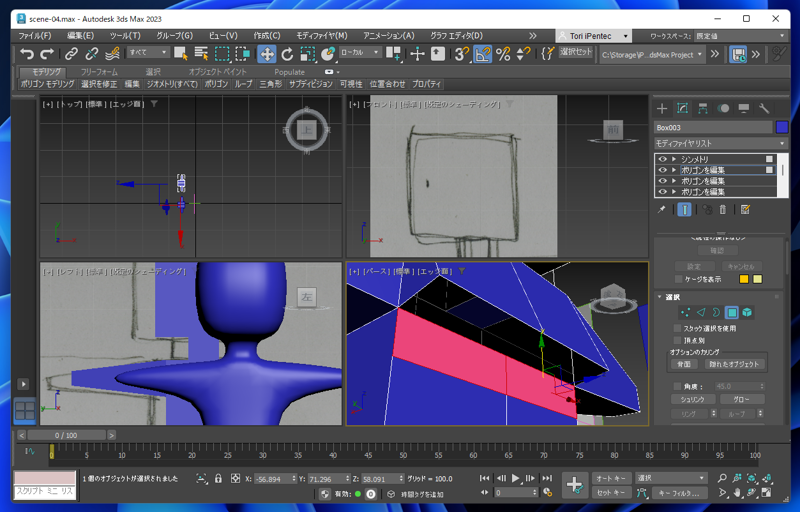Open the ローカル coordinate system dropdown
This screenshot has height=512, width=800.
coord(360,52)
